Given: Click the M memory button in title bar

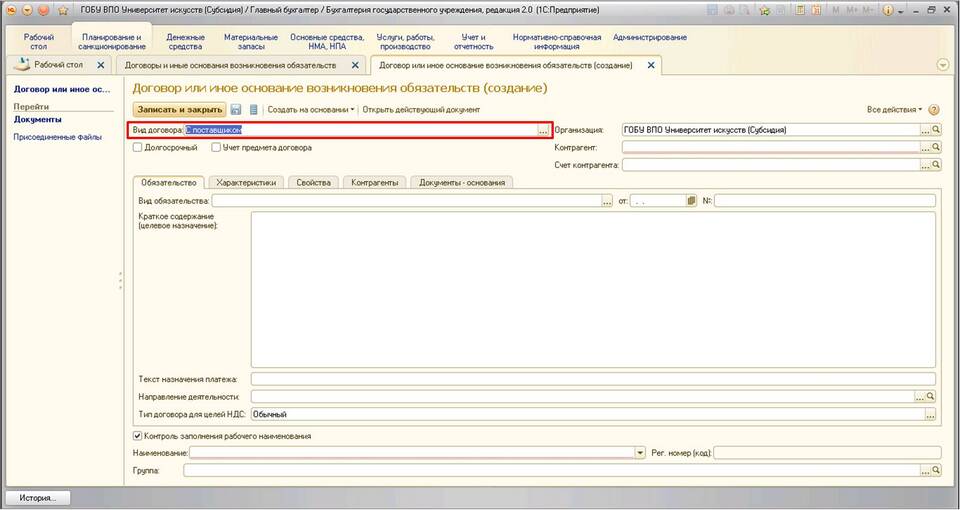Looking at the screenshot, I should pos(836,10).
